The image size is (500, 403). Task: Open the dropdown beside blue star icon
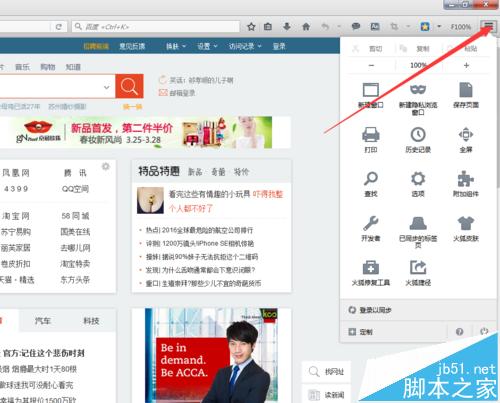click(439, 26)
